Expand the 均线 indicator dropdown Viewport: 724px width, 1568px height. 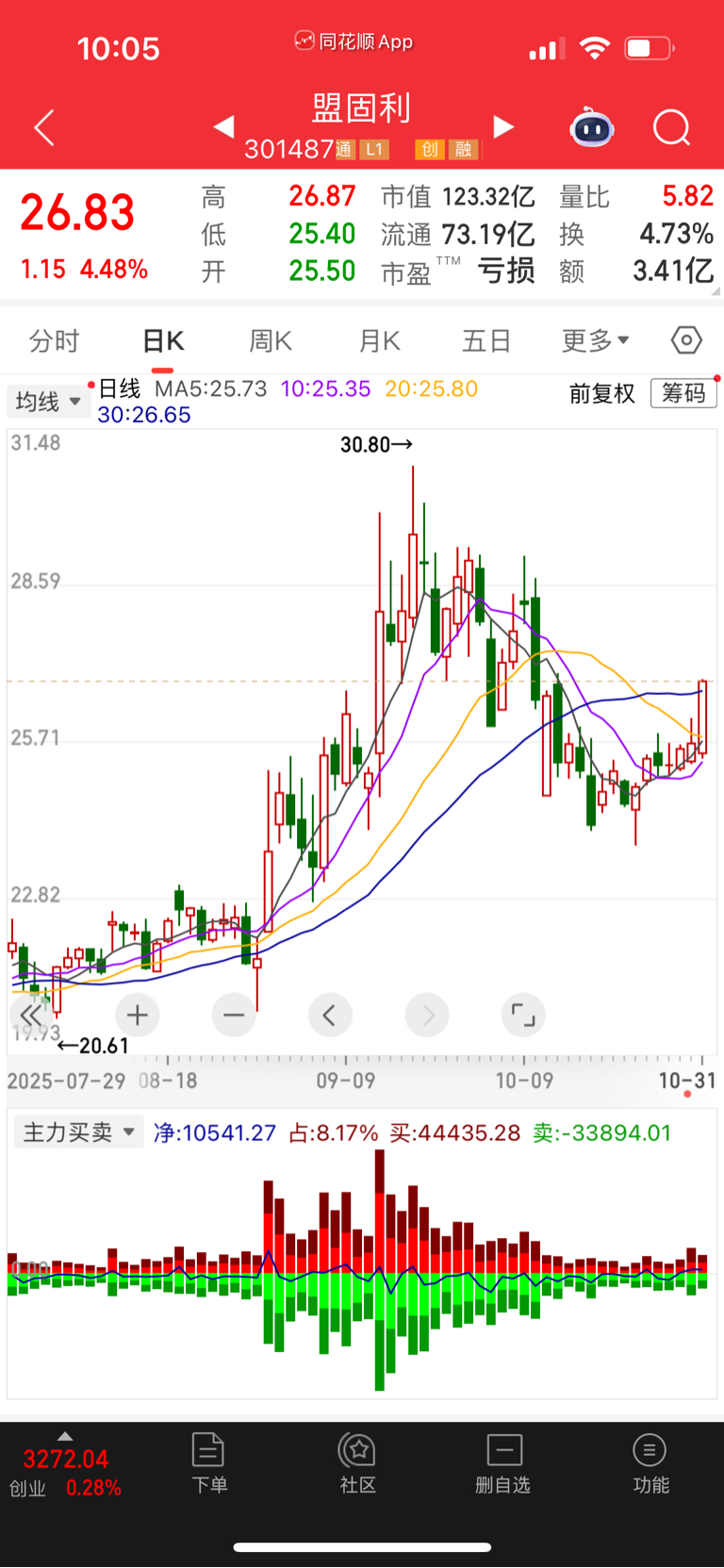pos(48,402)
